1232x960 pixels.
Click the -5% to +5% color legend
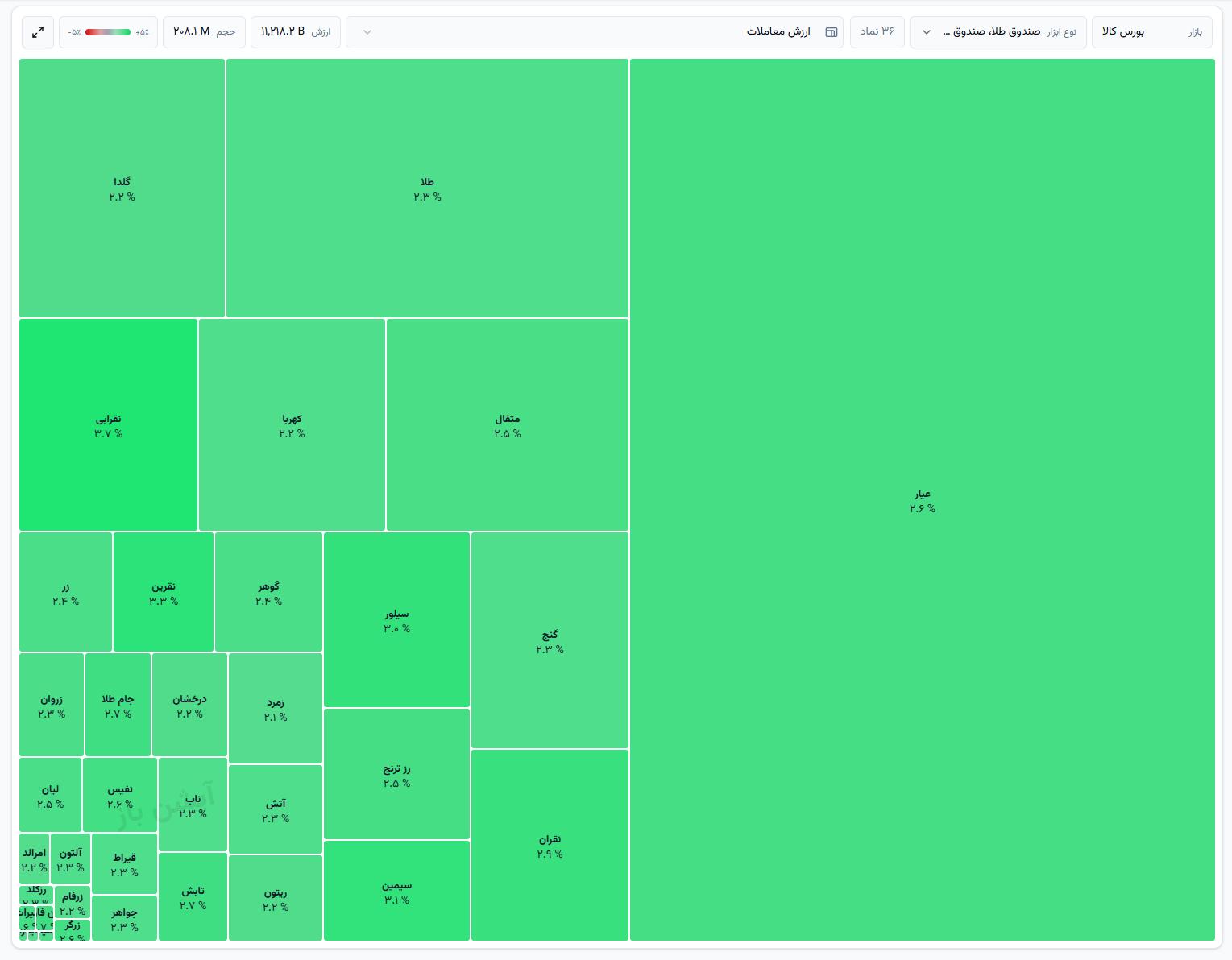108,32
